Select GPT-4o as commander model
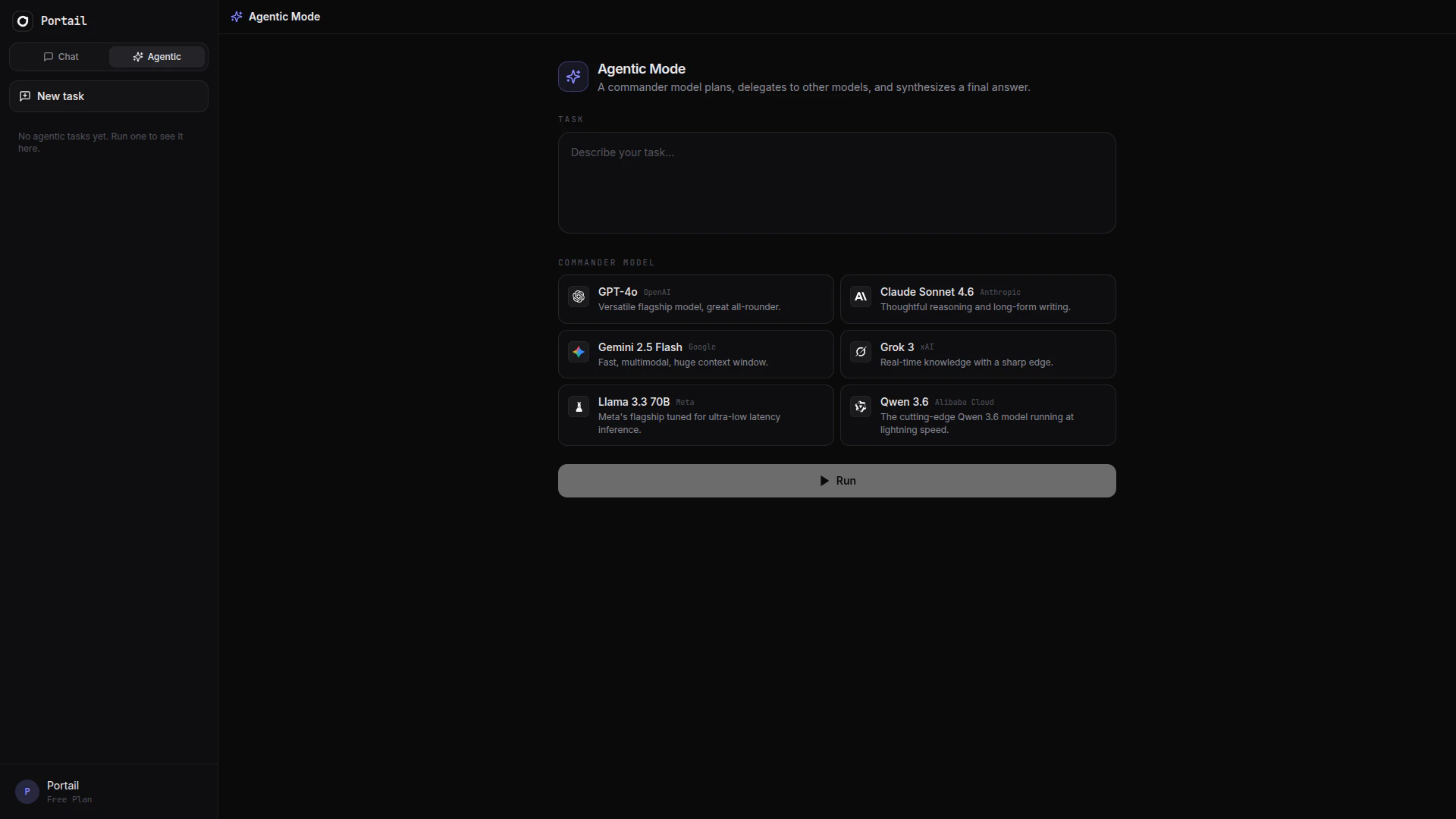Image resolution: width=1456 pixels, height=819 pixels. pyautogui.click(x=696, y=300)
